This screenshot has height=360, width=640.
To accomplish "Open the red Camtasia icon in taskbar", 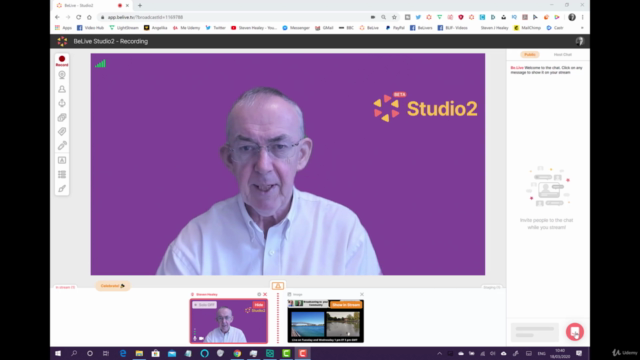I will 302,353.
